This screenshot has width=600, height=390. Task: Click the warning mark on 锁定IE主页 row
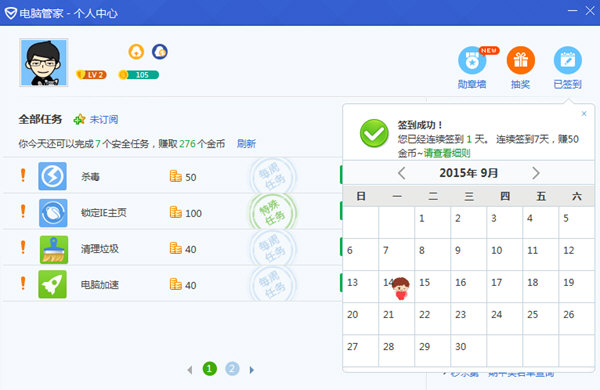click(x=23, y=211)
